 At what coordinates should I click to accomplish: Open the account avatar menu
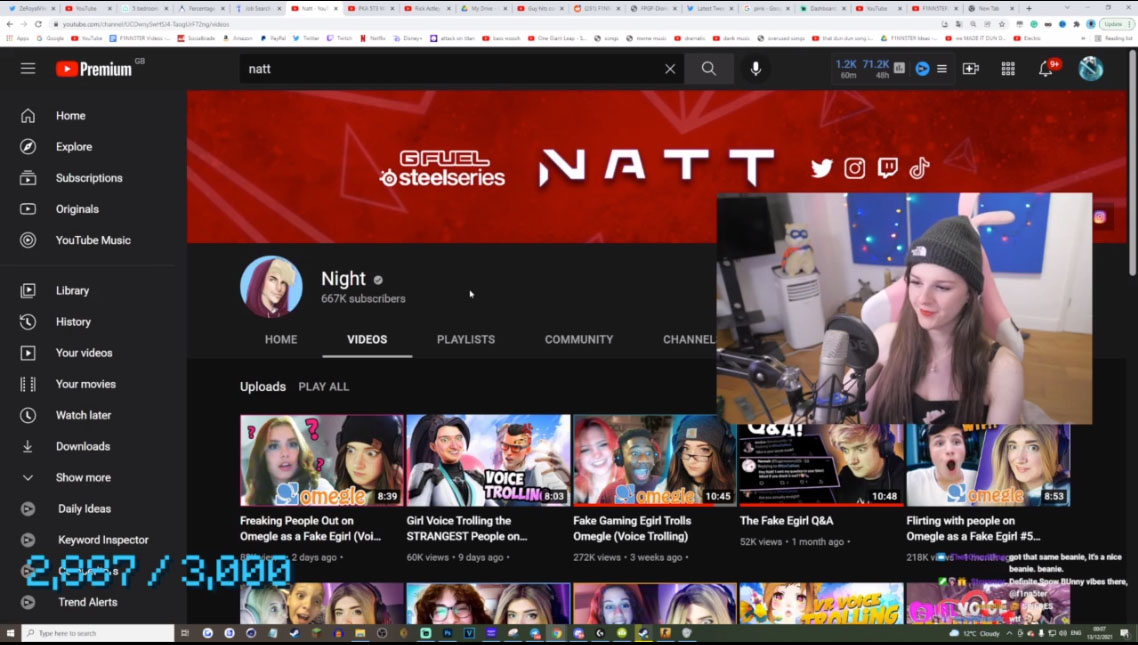(x=1090, y=69)
